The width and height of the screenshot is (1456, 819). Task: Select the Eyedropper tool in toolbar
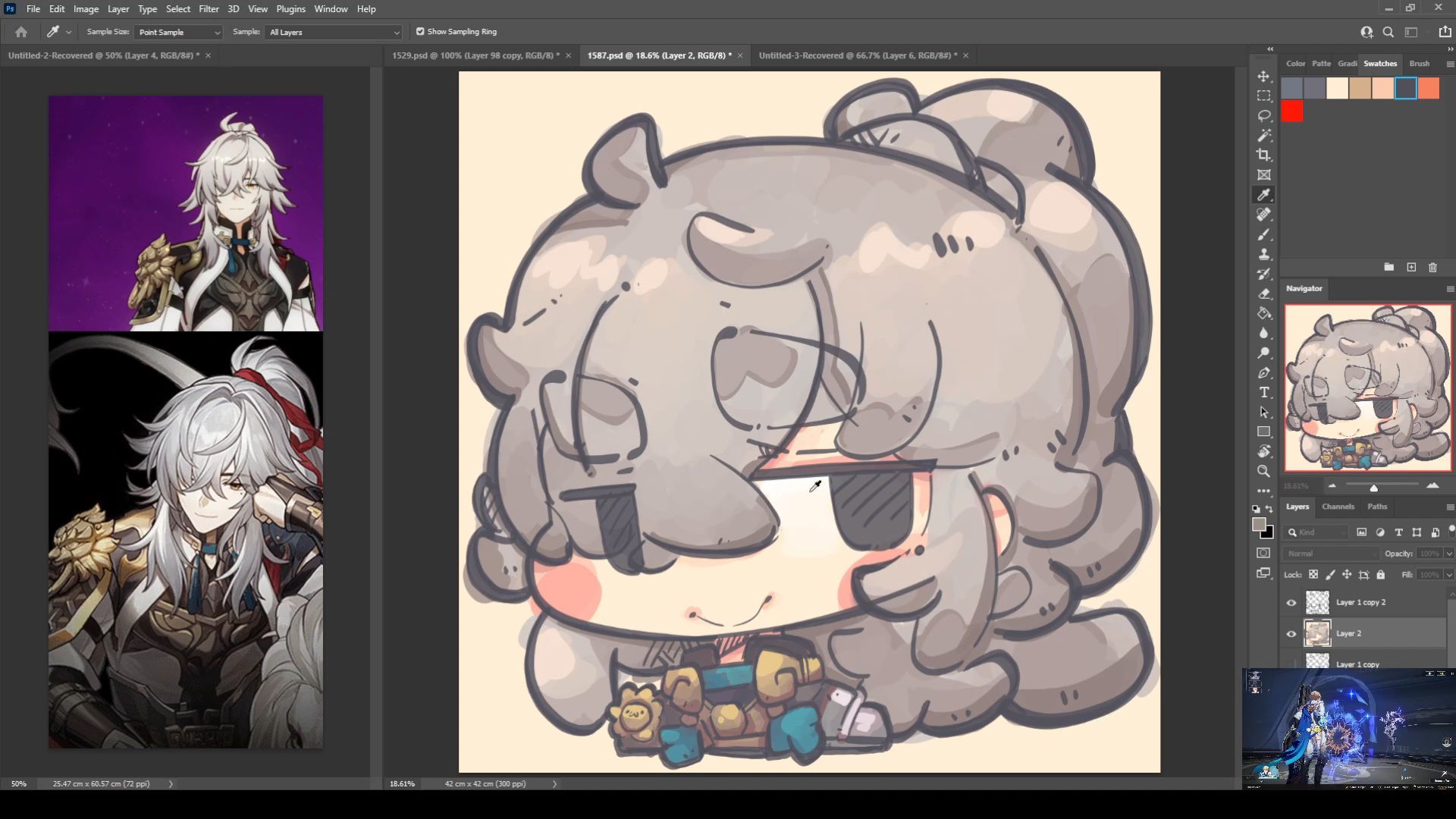pyautogui.click(x=1263, y=195)
